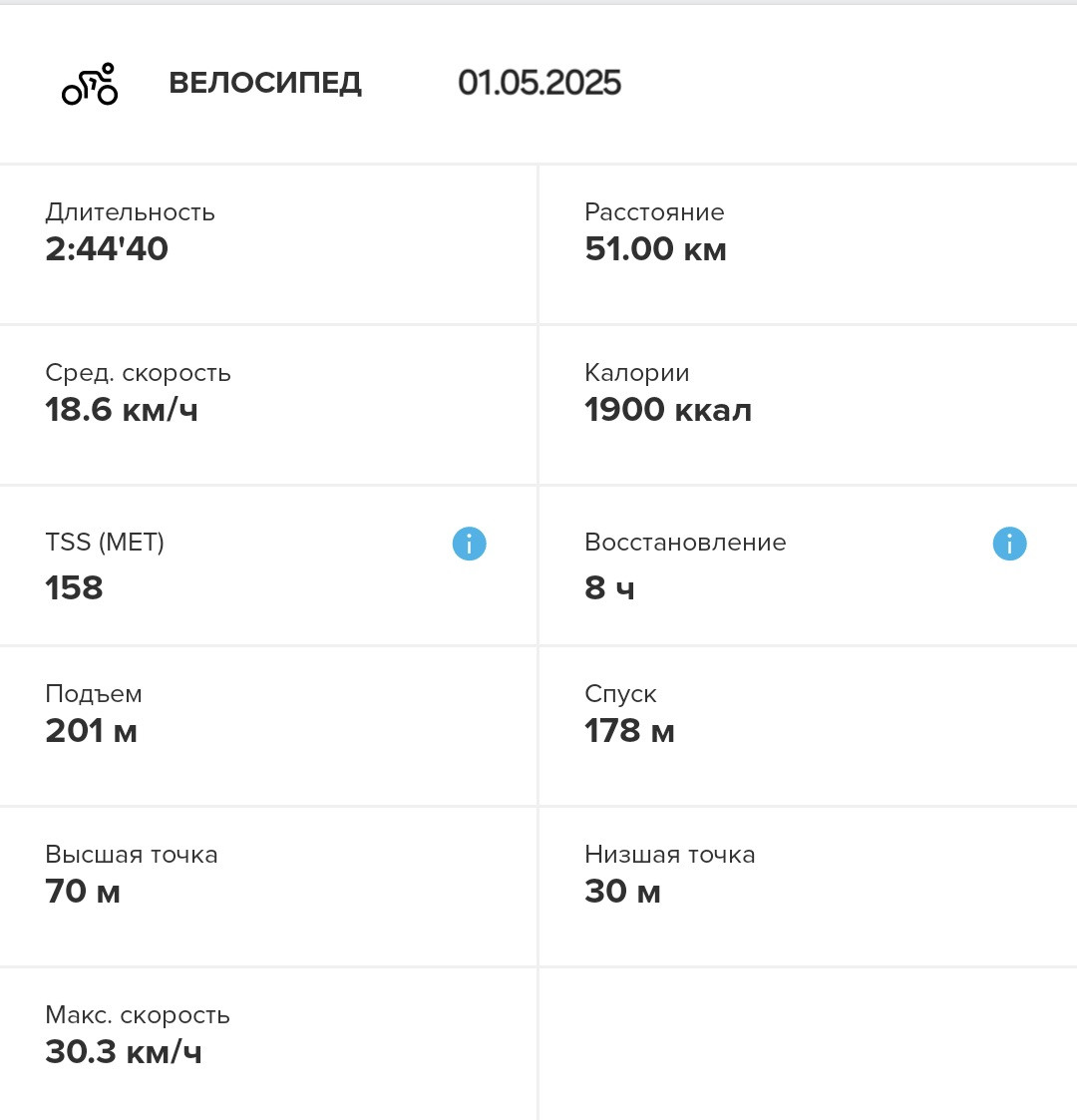1077x1120 pixels.
Task: Click the TSS value 158
Action: point(74,587)
